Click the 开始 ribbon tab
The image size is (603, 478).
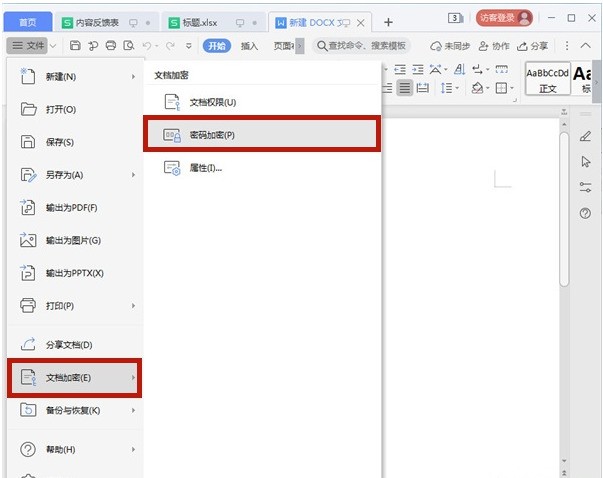coord(215,46)
